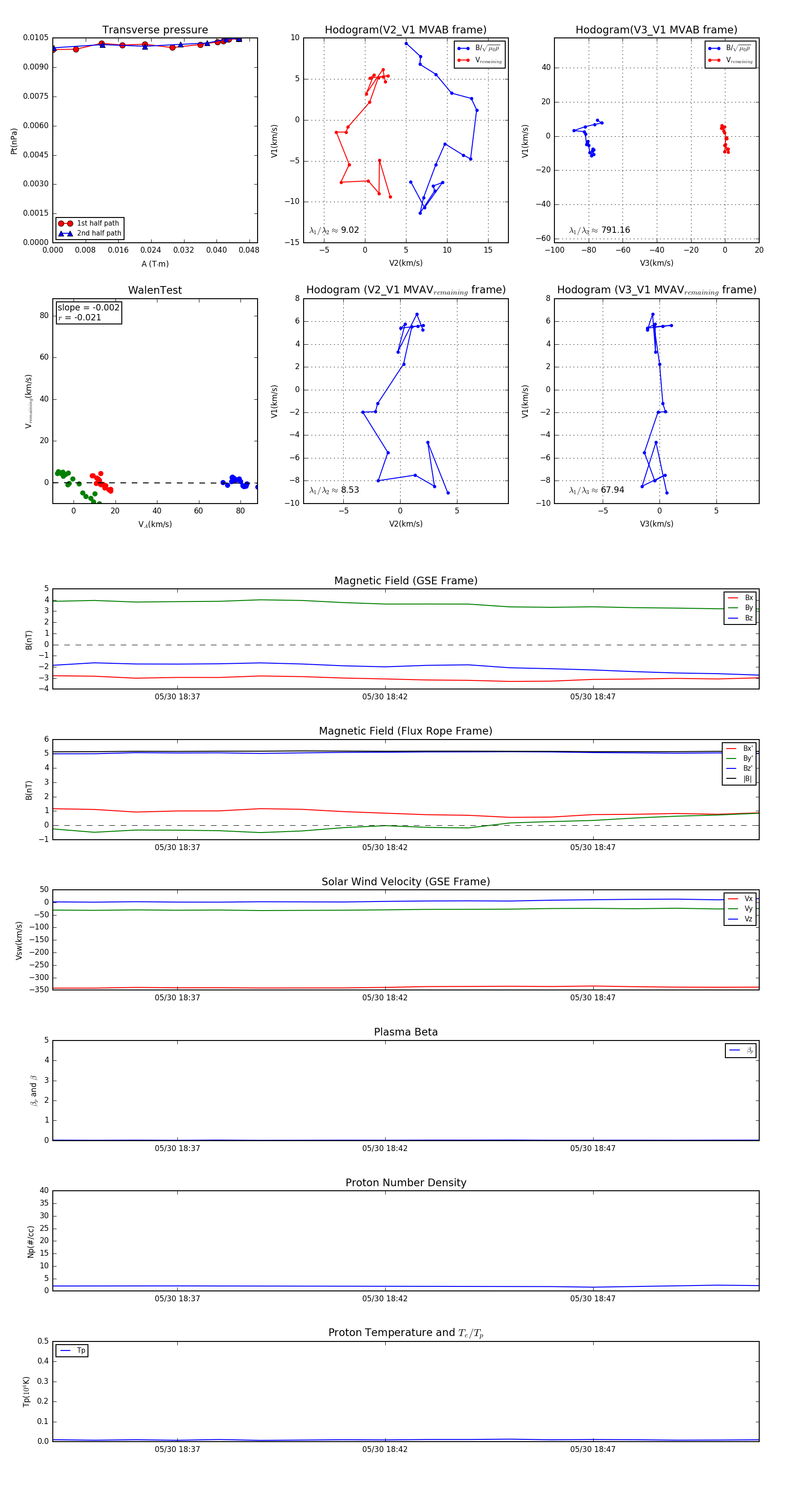Click the '05/30 18:47' tick under proton temperature plot
The height and width of the screenshot is (1489, 812).
pos(593,1450)
